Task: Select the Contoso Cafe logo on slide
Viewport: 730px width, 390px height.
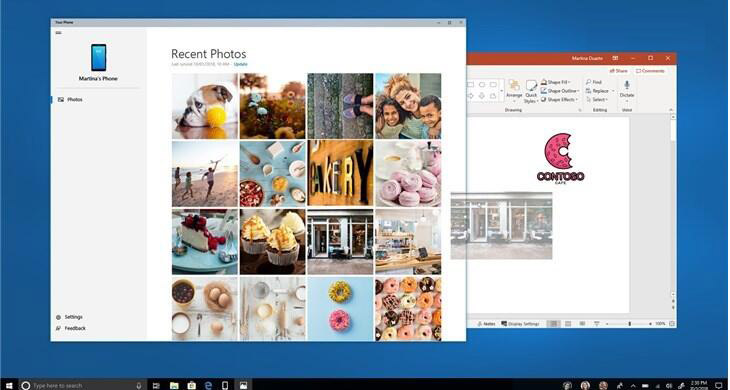Action: coord(560,159)
